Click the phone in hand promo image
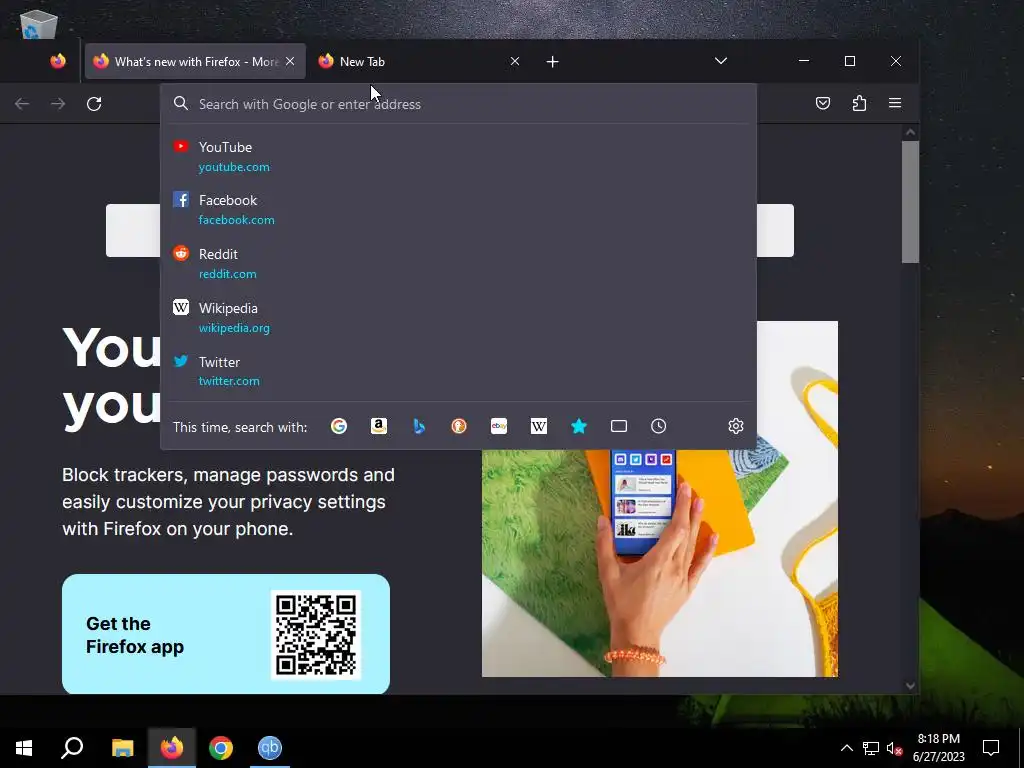This screenshot has height=768, width=1024. [x=660, y=564]
